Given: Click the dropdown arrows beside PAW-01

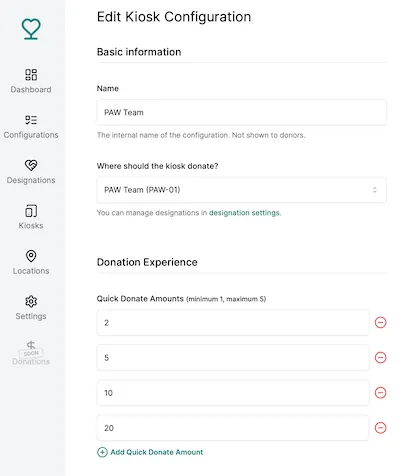Looking at the screenshot, I should click(375, 190).
